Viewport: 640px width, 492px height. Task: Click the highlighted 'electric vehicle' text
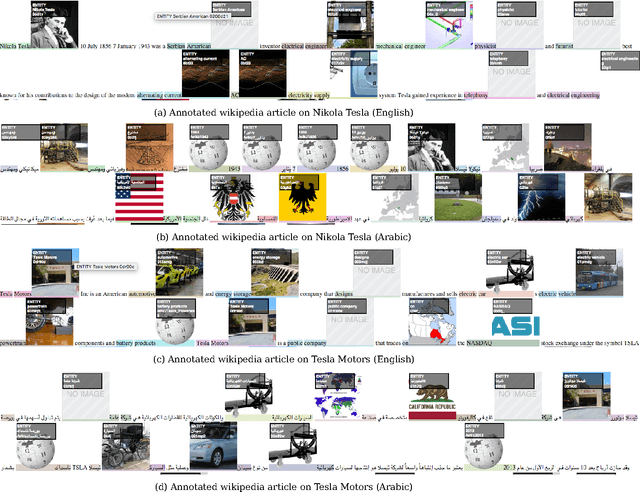coord(557,294)
